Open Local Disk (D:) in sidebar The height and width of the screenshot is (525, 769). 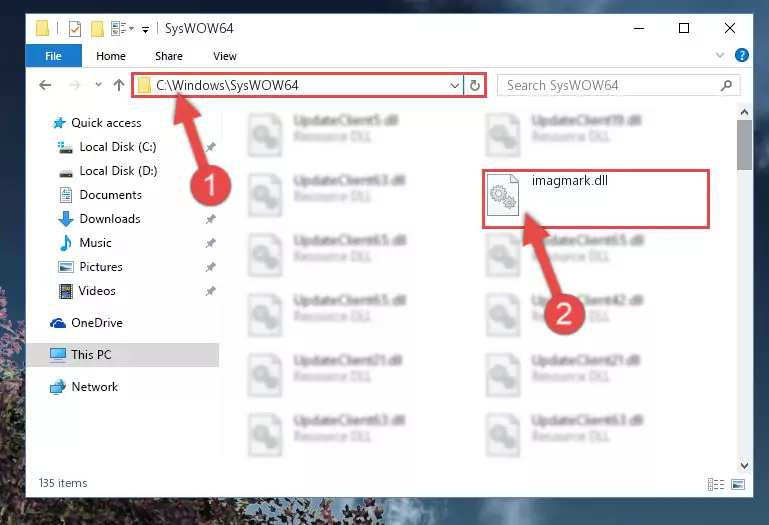118,171
